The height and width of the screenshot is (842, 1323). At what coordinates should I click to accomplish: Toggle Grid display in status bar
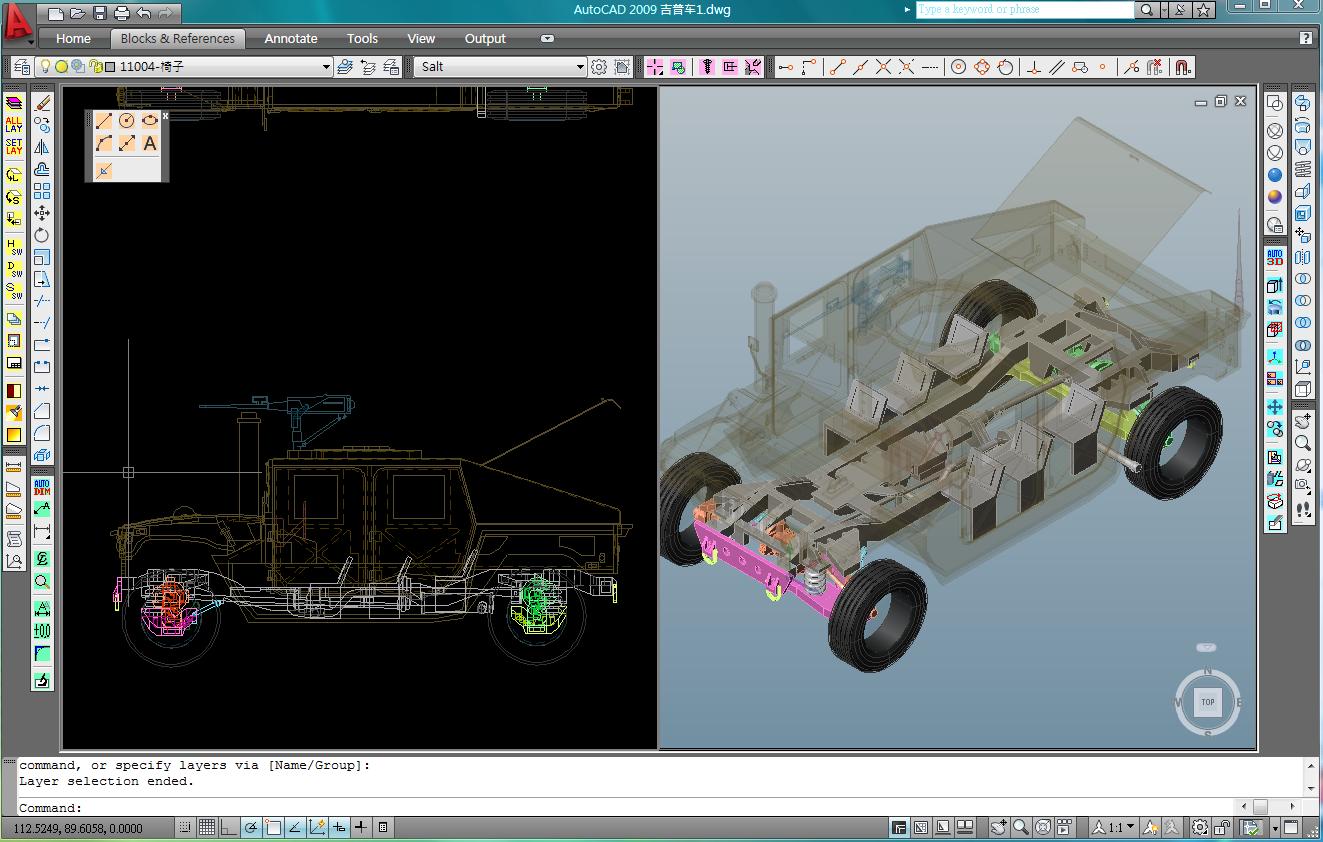[x=206, y=827]
